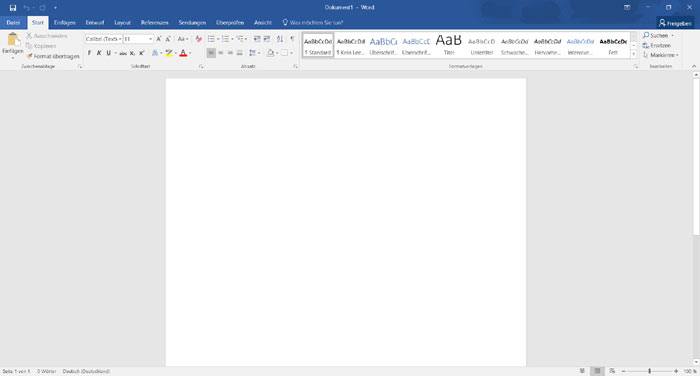
Task: Toggle superscript formatting
Action: (x=142, y=53)
